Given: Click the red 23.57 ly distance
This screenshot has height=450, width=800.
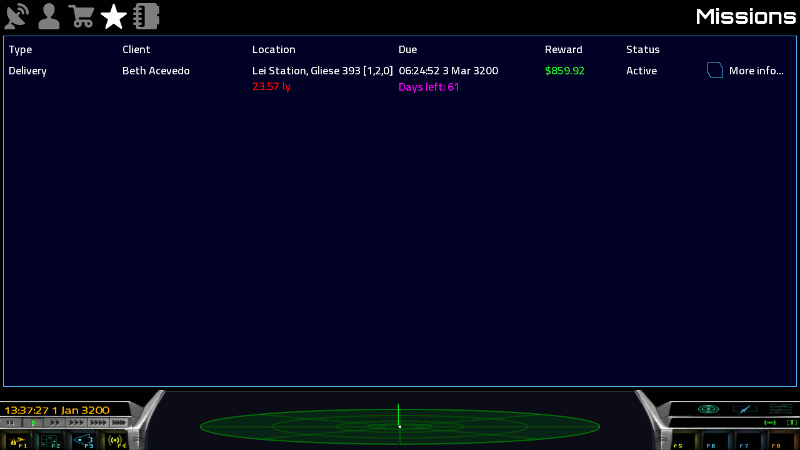Looking at the screenshot, I should click(271, 87).
